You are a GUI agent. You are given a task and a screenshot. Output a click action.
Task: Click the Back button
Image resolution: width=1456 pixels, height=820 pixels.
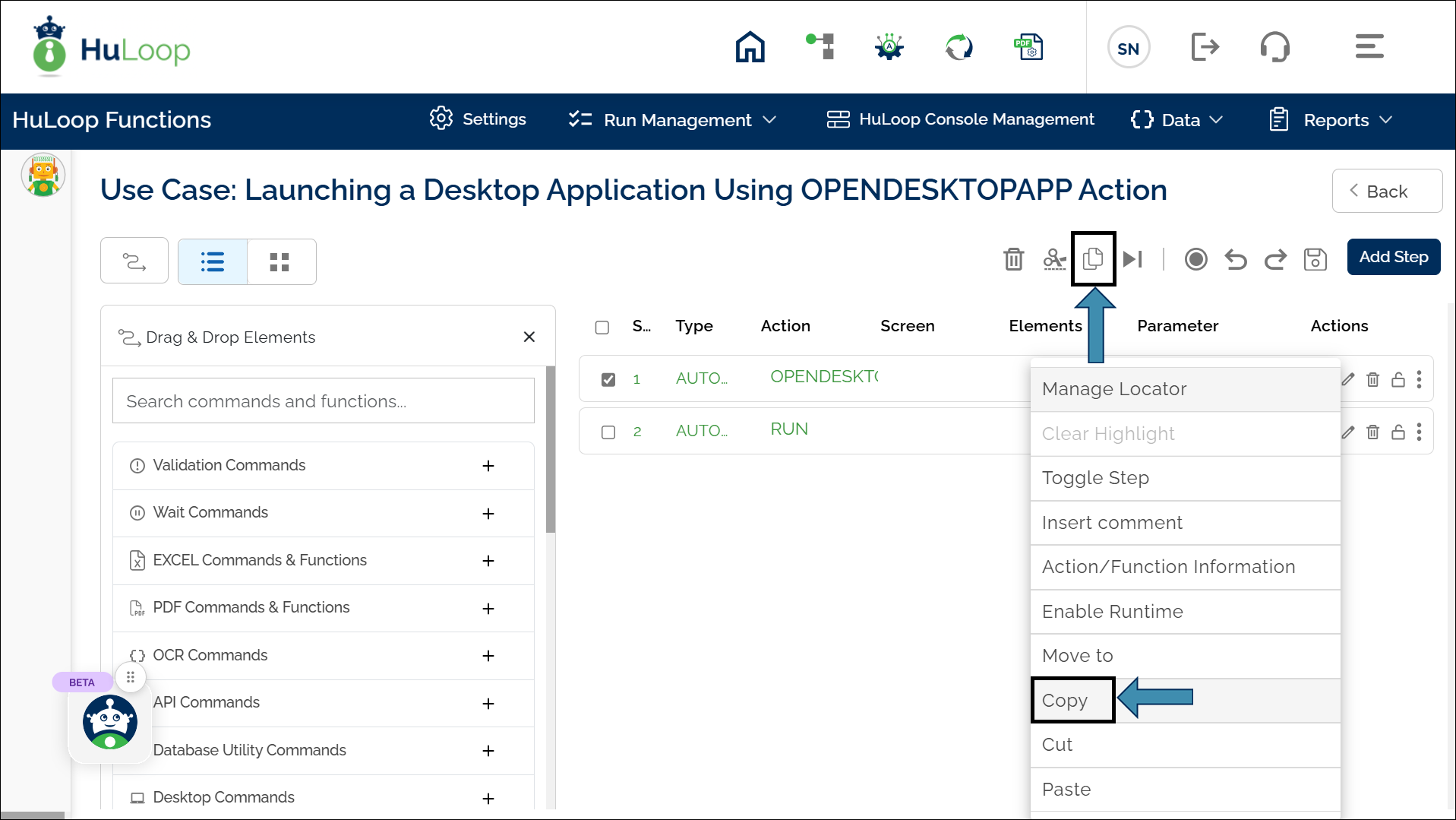pos(1386,192)
